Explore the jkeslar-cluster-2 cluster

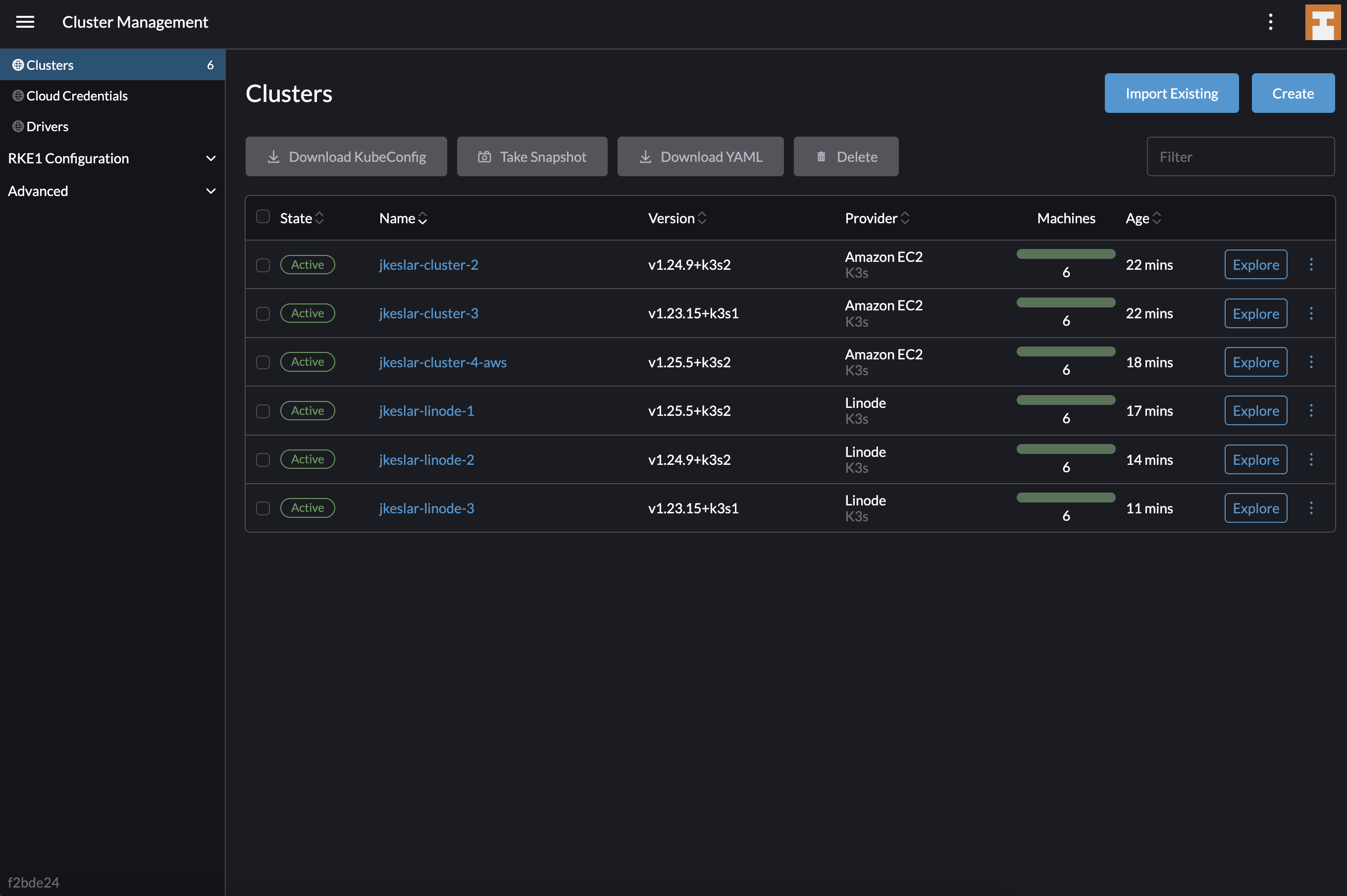pos(1255,264)
